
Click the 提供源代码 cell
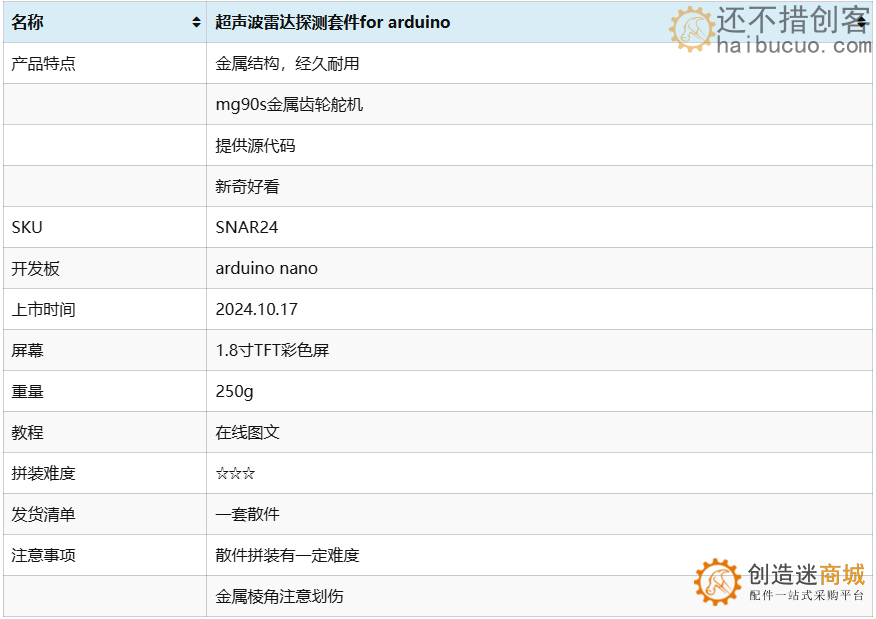[256, 146]
